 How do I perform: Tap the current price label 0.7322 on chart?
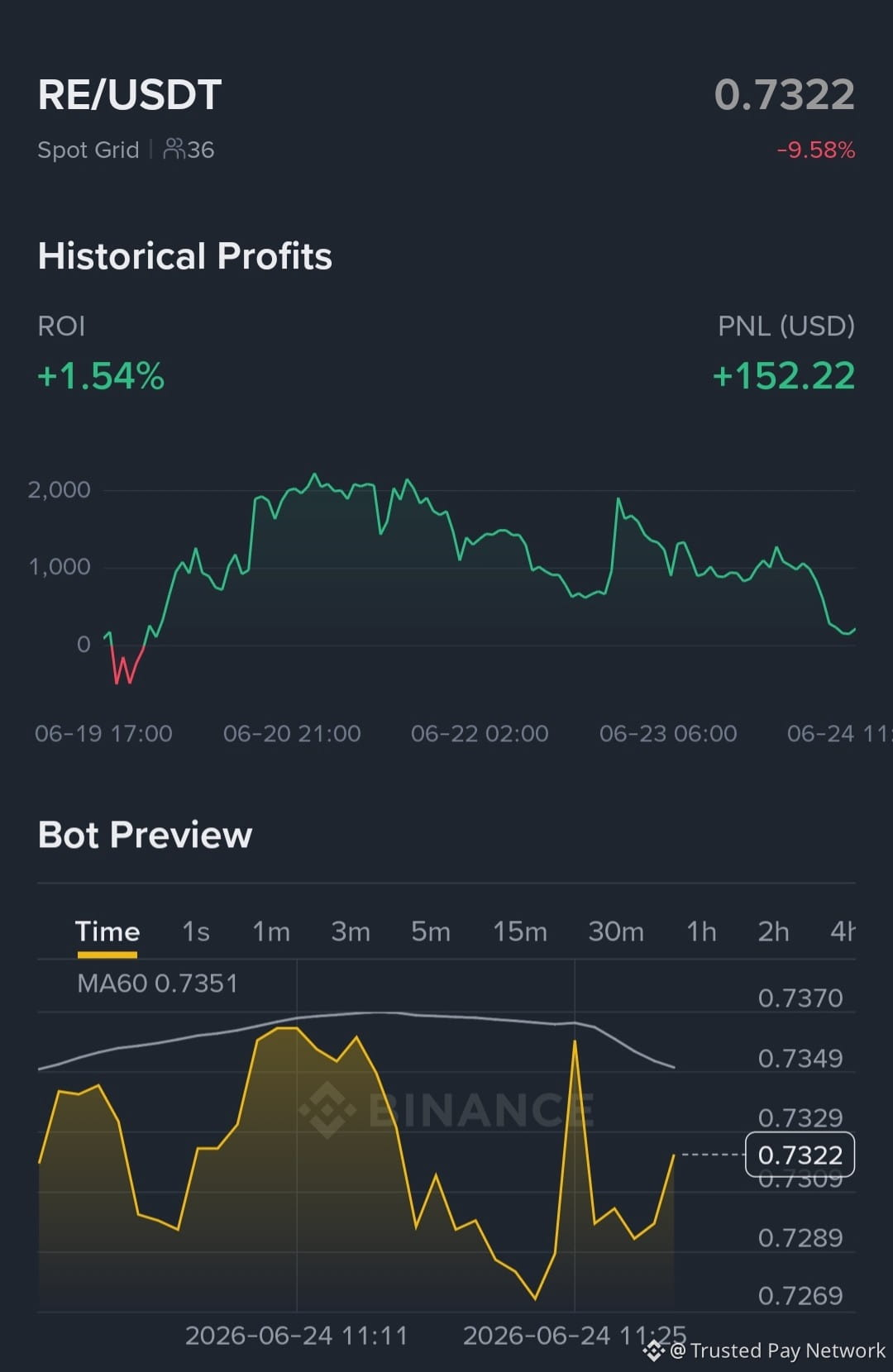[800, 1155]
